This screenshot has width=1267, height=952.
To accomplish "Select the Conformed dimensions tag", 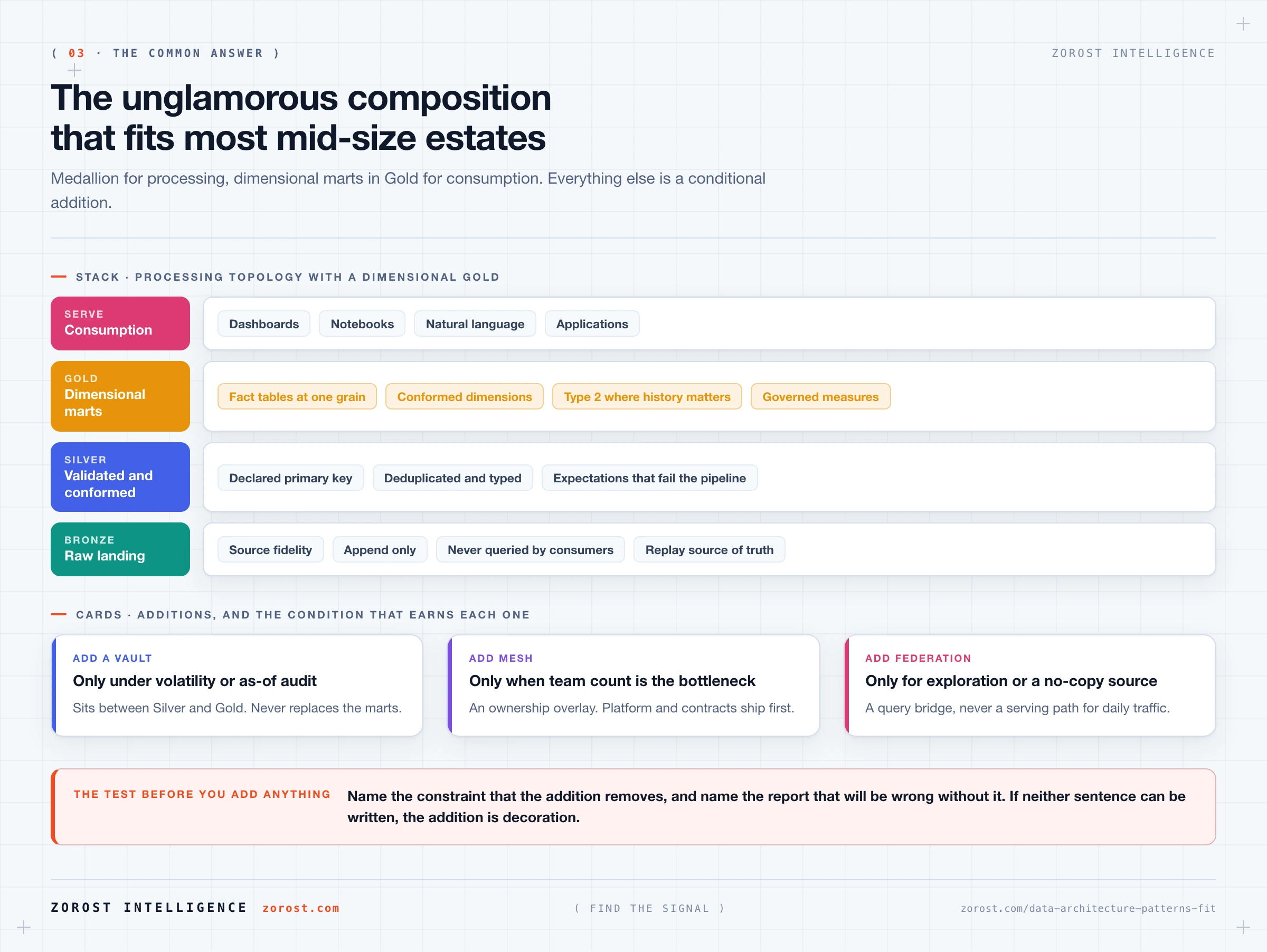I will (x=465, y=397).
